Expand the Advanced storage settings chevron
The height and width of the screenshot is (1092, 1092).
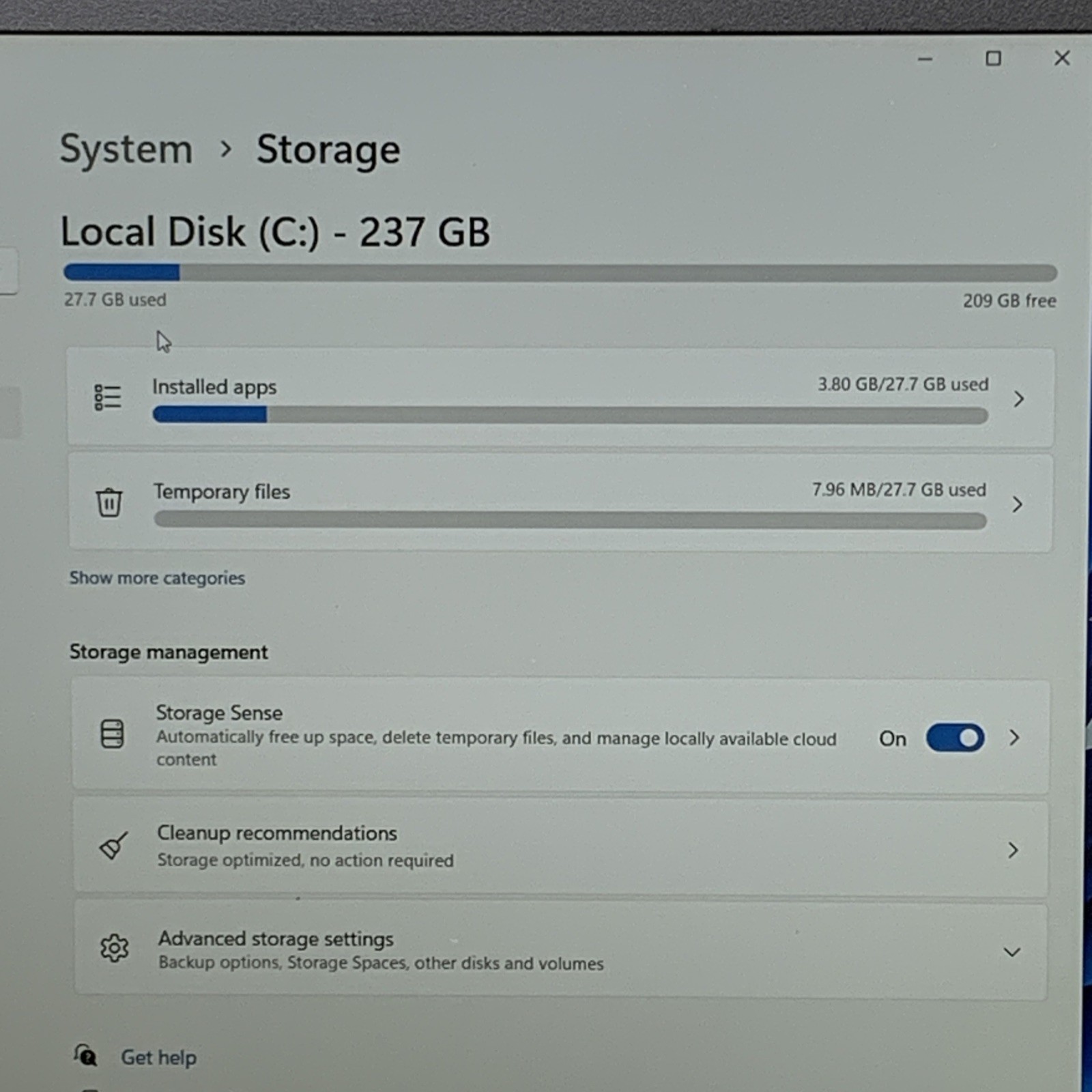point(1012,951)
